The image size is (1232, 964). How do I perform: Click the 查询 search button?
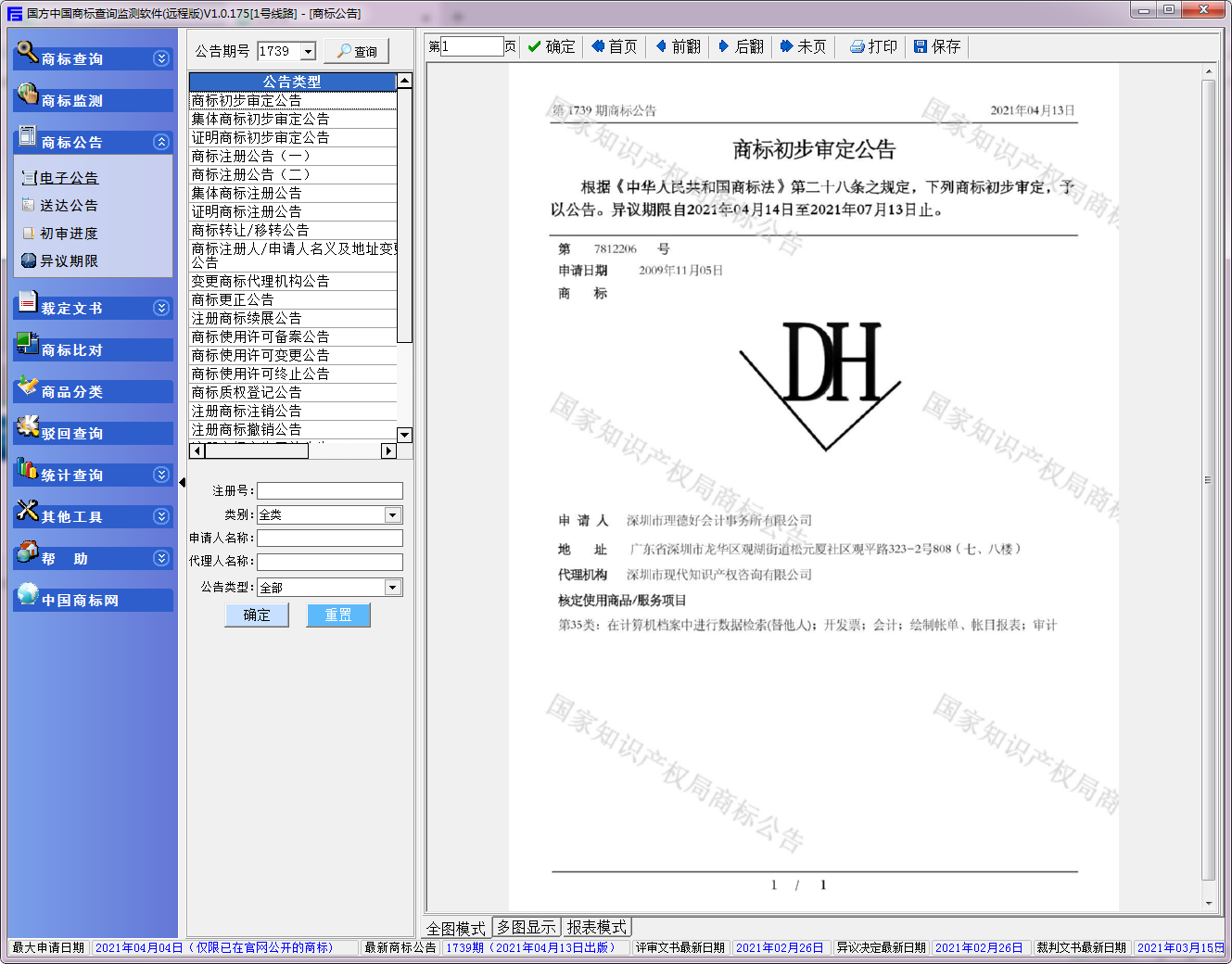(357, 51)
